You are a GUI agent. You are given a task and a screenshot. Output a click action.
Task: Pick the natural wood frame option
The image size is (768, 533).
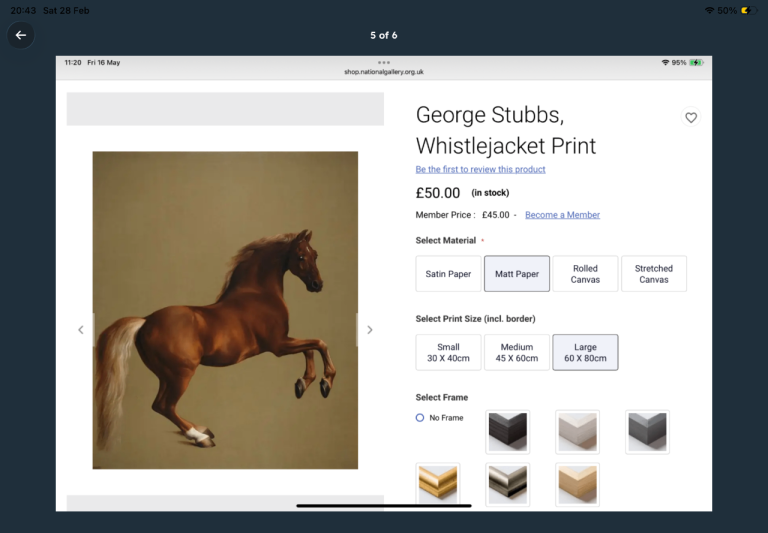click(x=577, y=484)
